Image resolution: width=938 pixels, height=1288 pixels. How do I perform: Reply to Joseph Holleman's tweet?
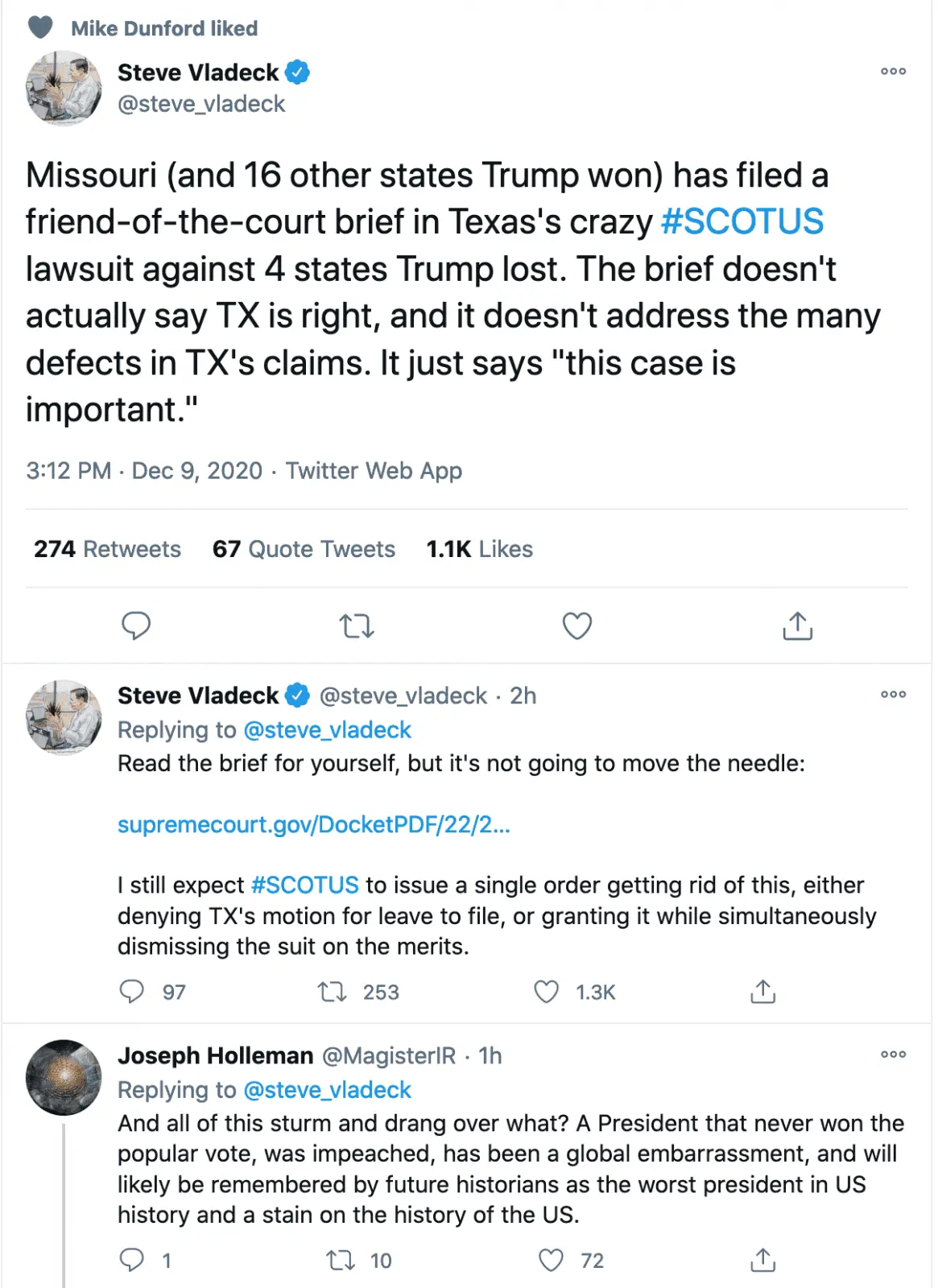tap(132, 1260)
